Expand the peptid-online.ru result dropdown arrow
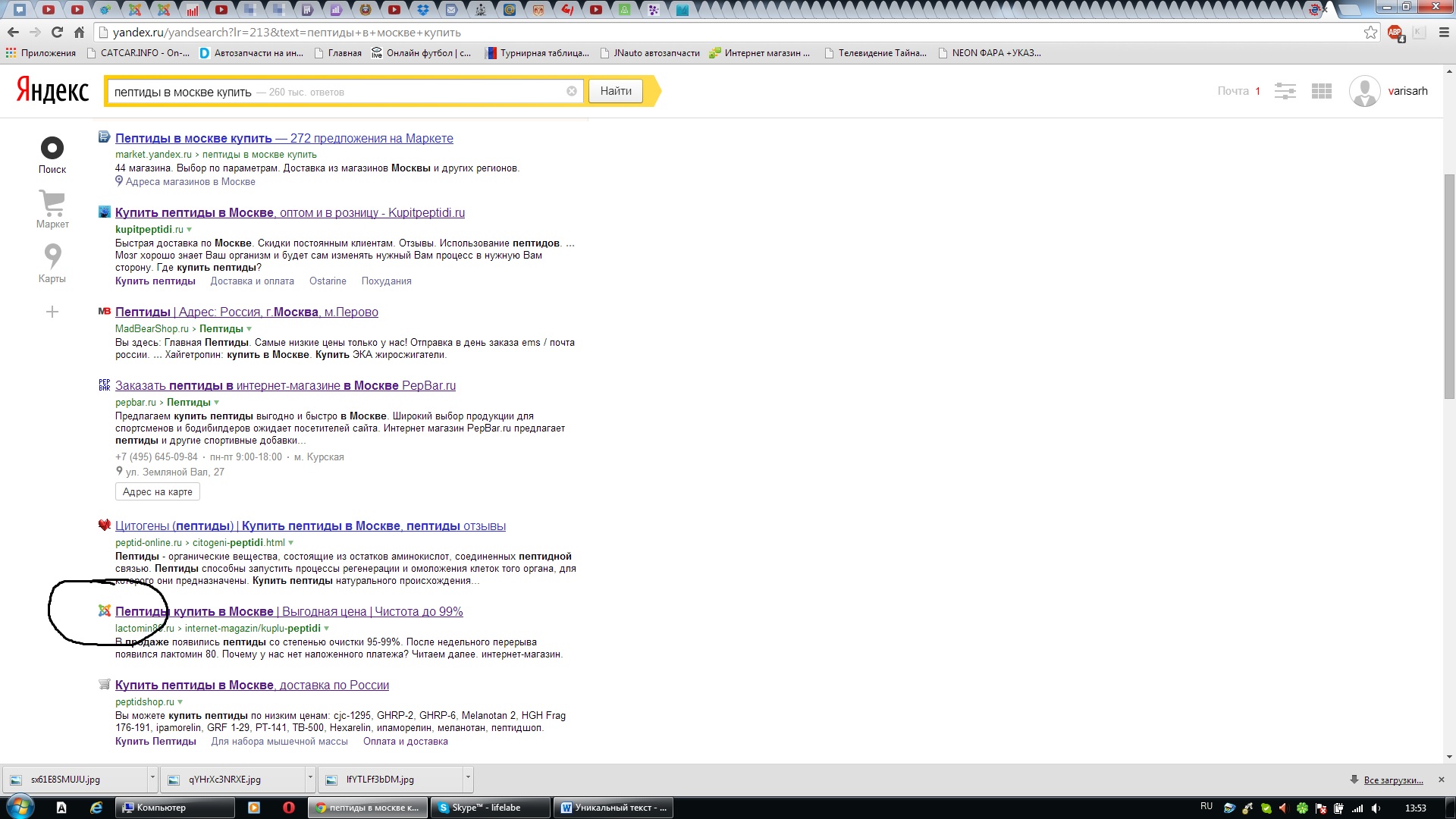The width and height of the screenshot is (1456, 819). [291, 543]
